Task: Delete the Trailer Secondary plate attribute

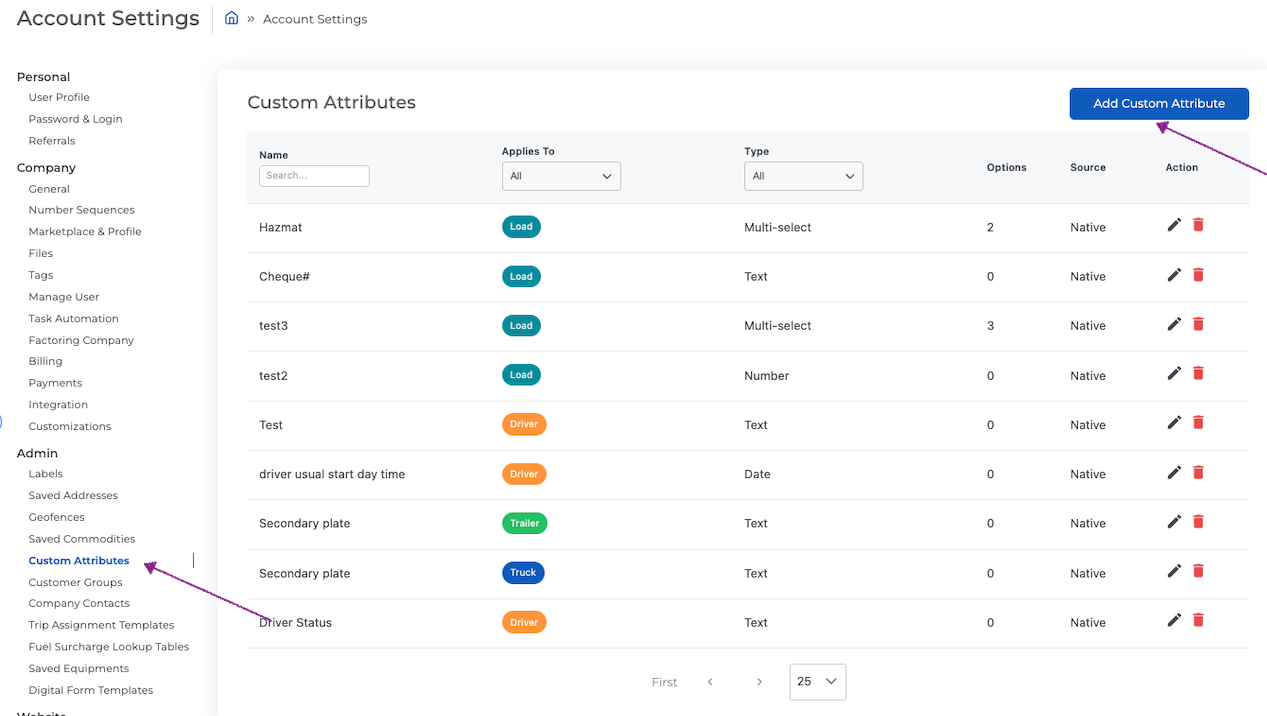Action: point(1198,521)
